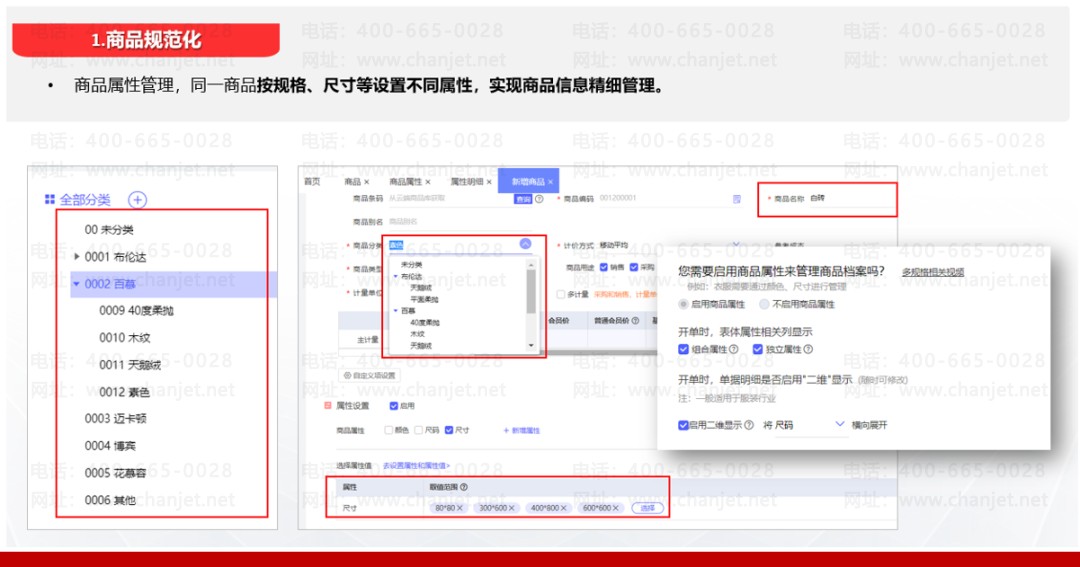Close the 新增商品 tab with its X
The height and width of the screenshot is (567, 1080).
[550, 182]
